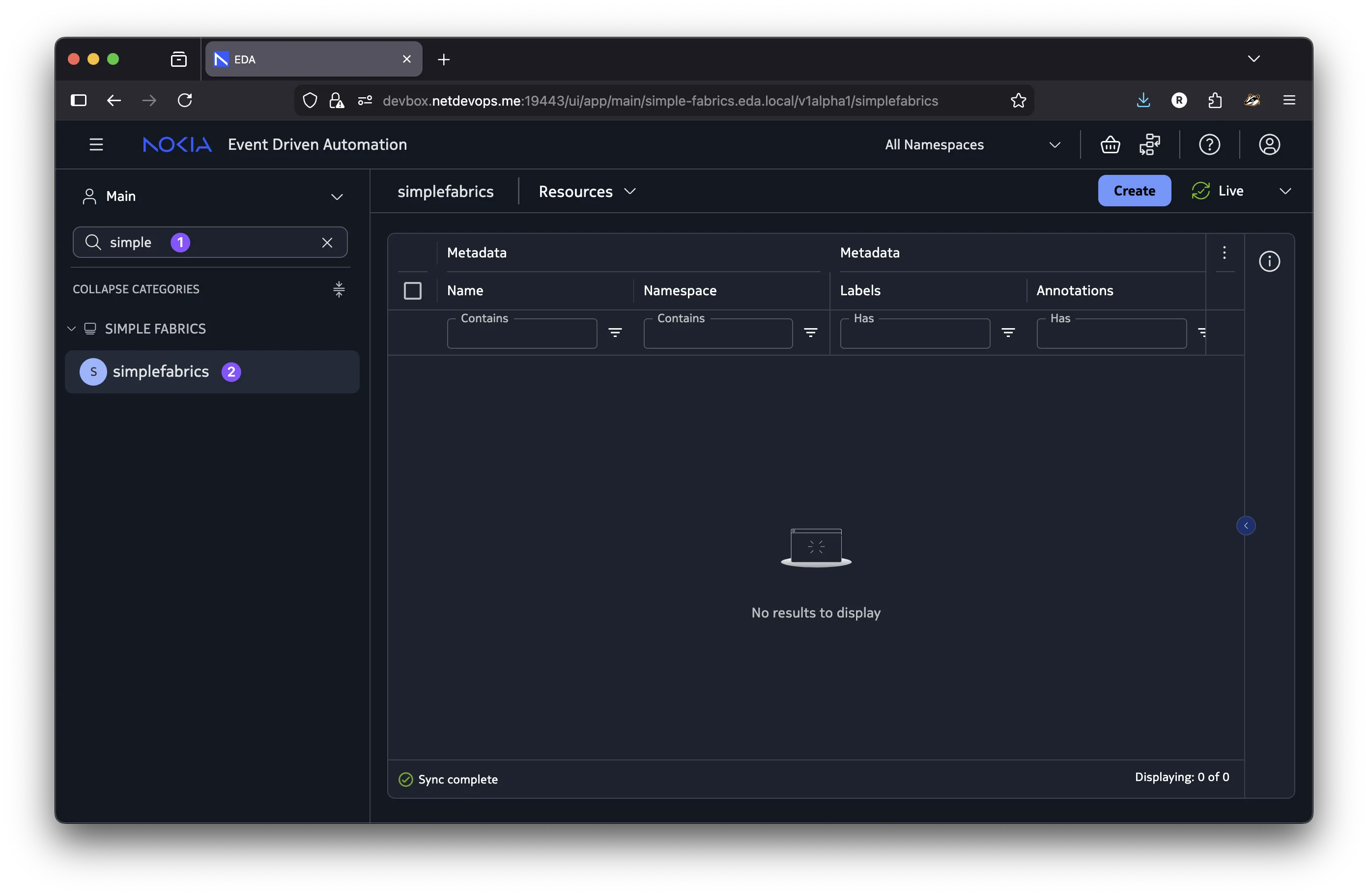Viewport: 1368px width, 896px height.
Task: Click the Name Contains filter field
Action: click(x=522, y=334)
